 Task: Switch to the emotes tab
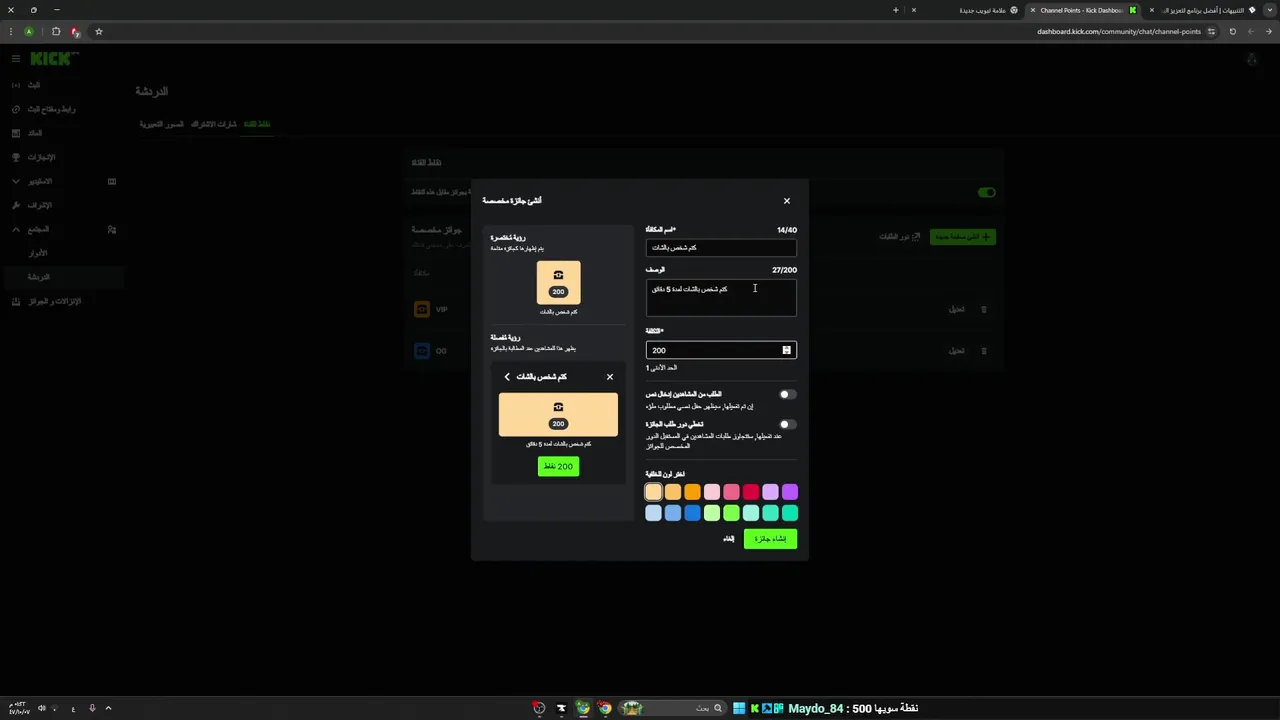tap(161, 124)
